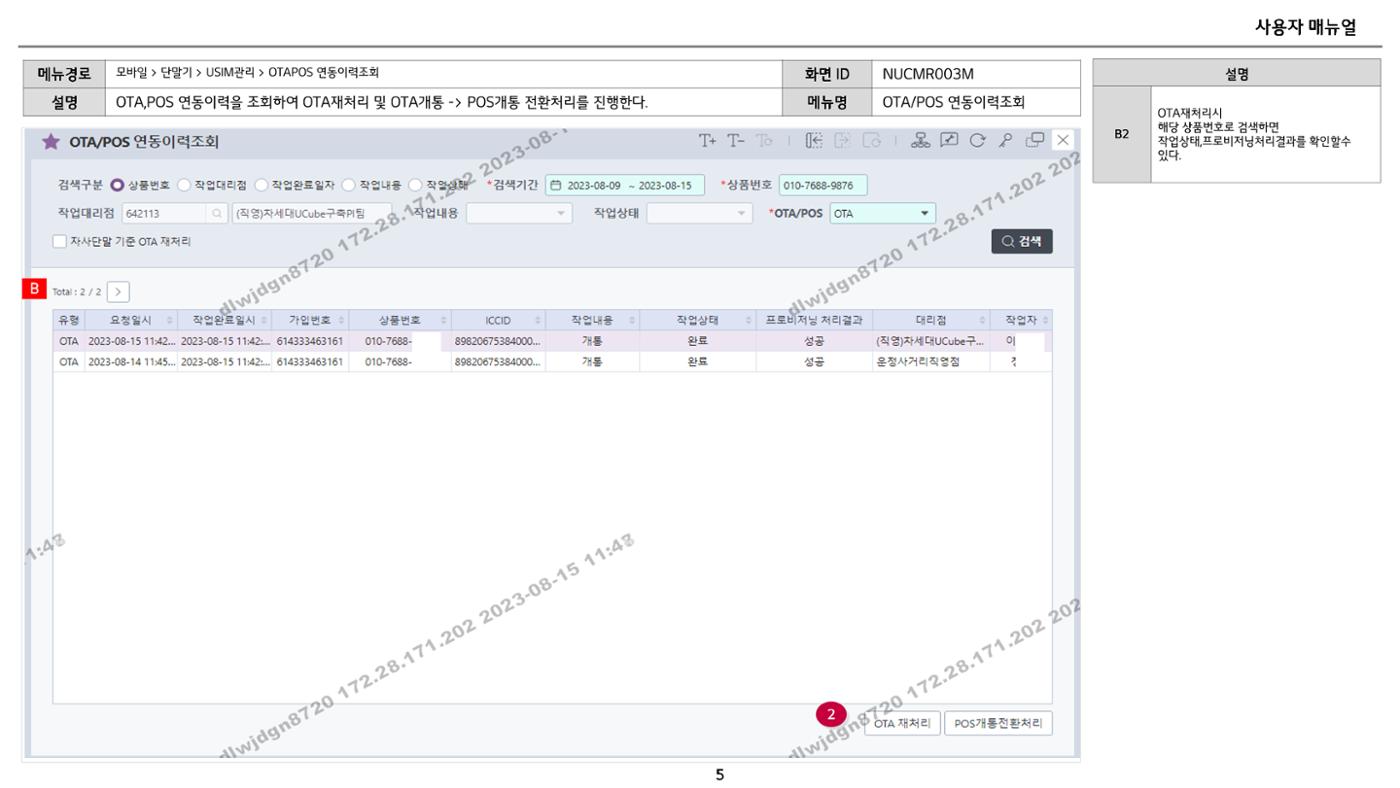Open the 작업상태 dropdown in the search panel

[x=700, y=213]
